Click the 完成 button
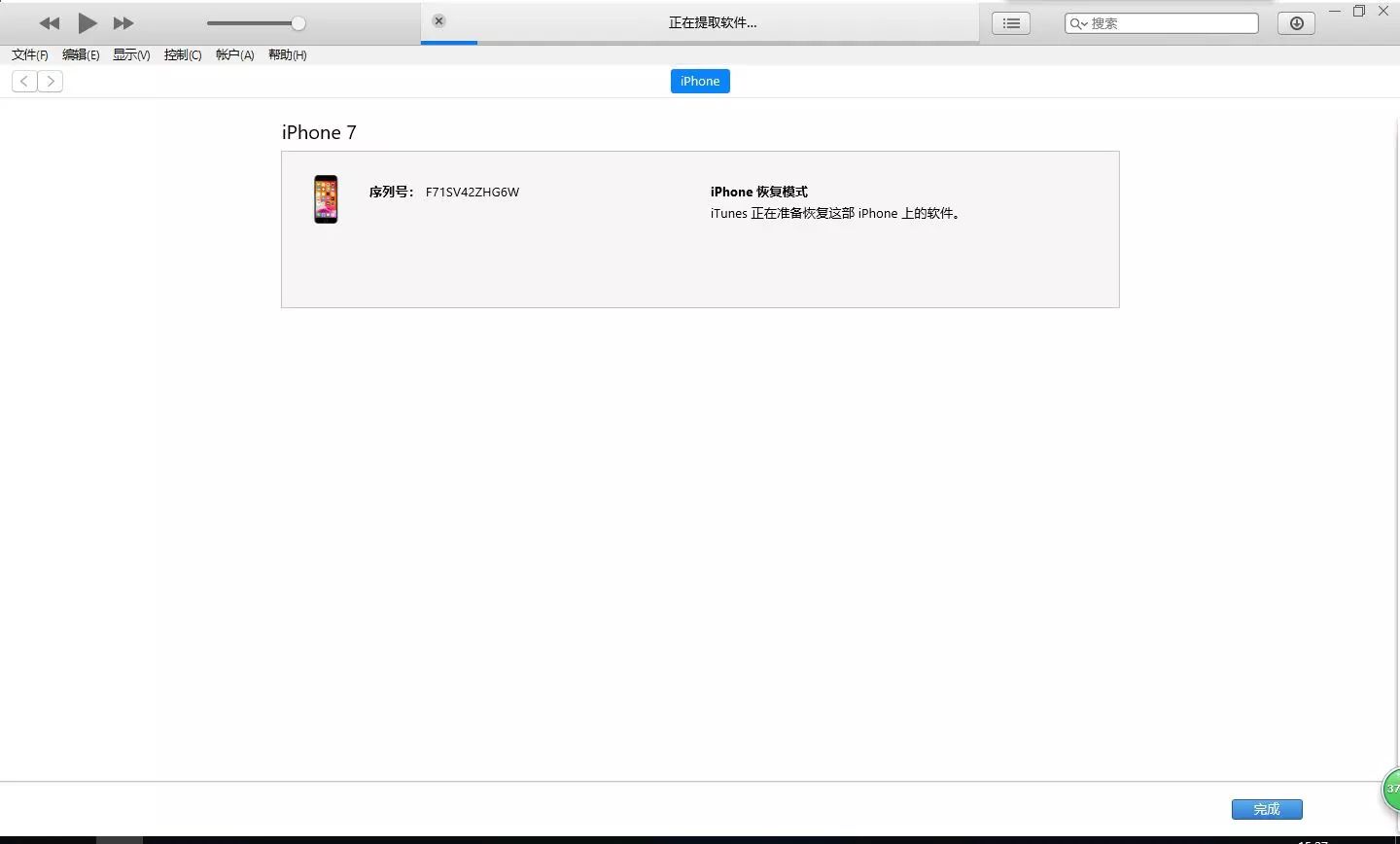The height and width of the screenshot is (844, 1400). pos(1267,809)
